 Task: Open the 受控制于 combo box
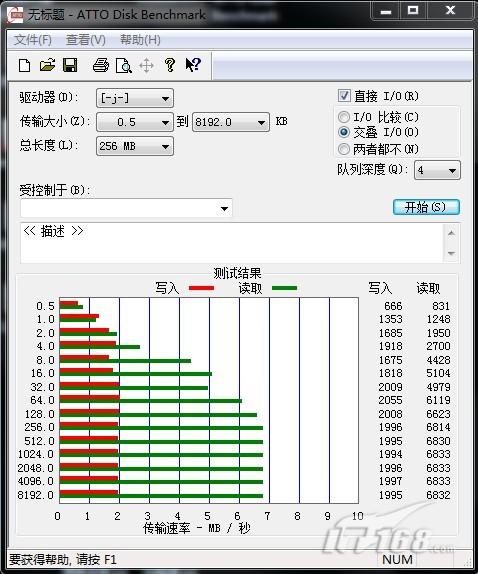pos(126,208)
